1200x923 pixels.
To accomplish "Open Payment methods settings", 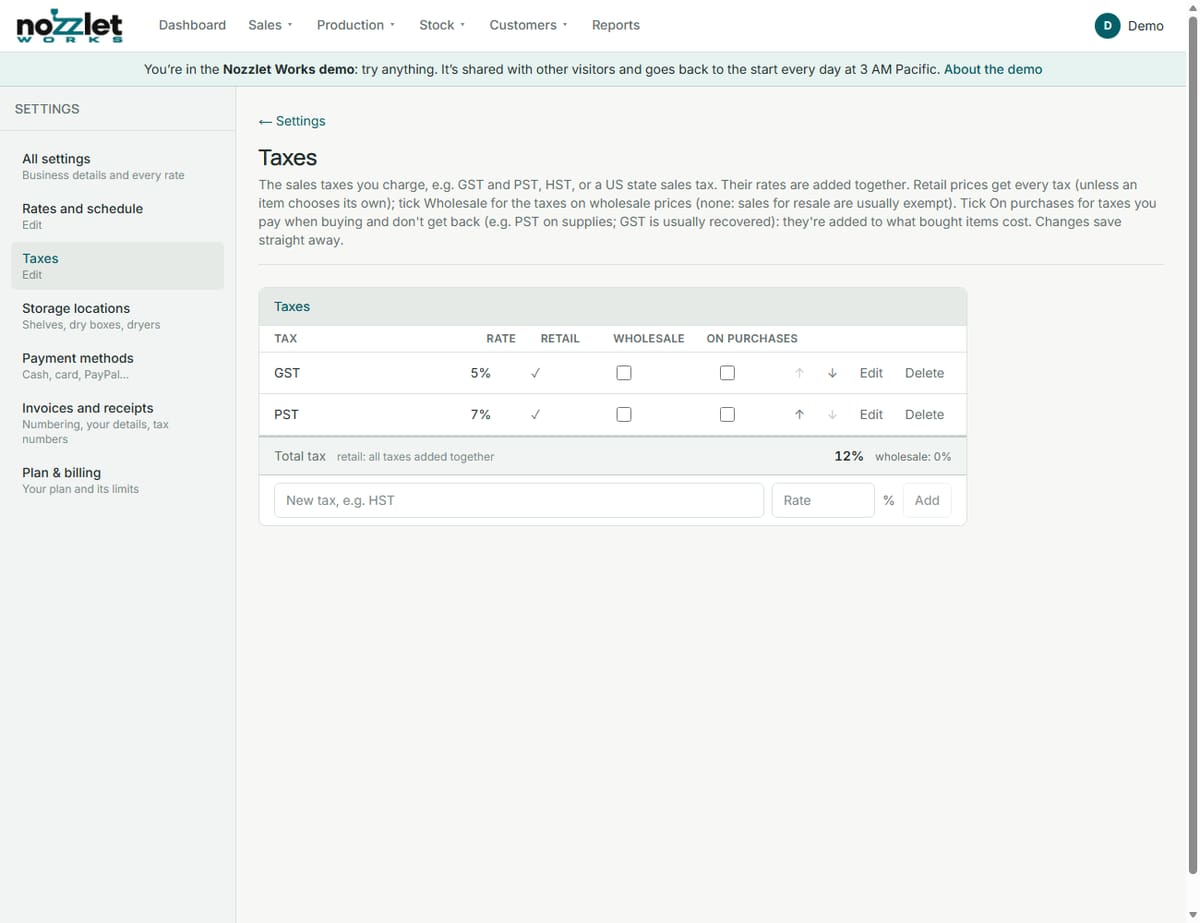I will coord(117,366).
